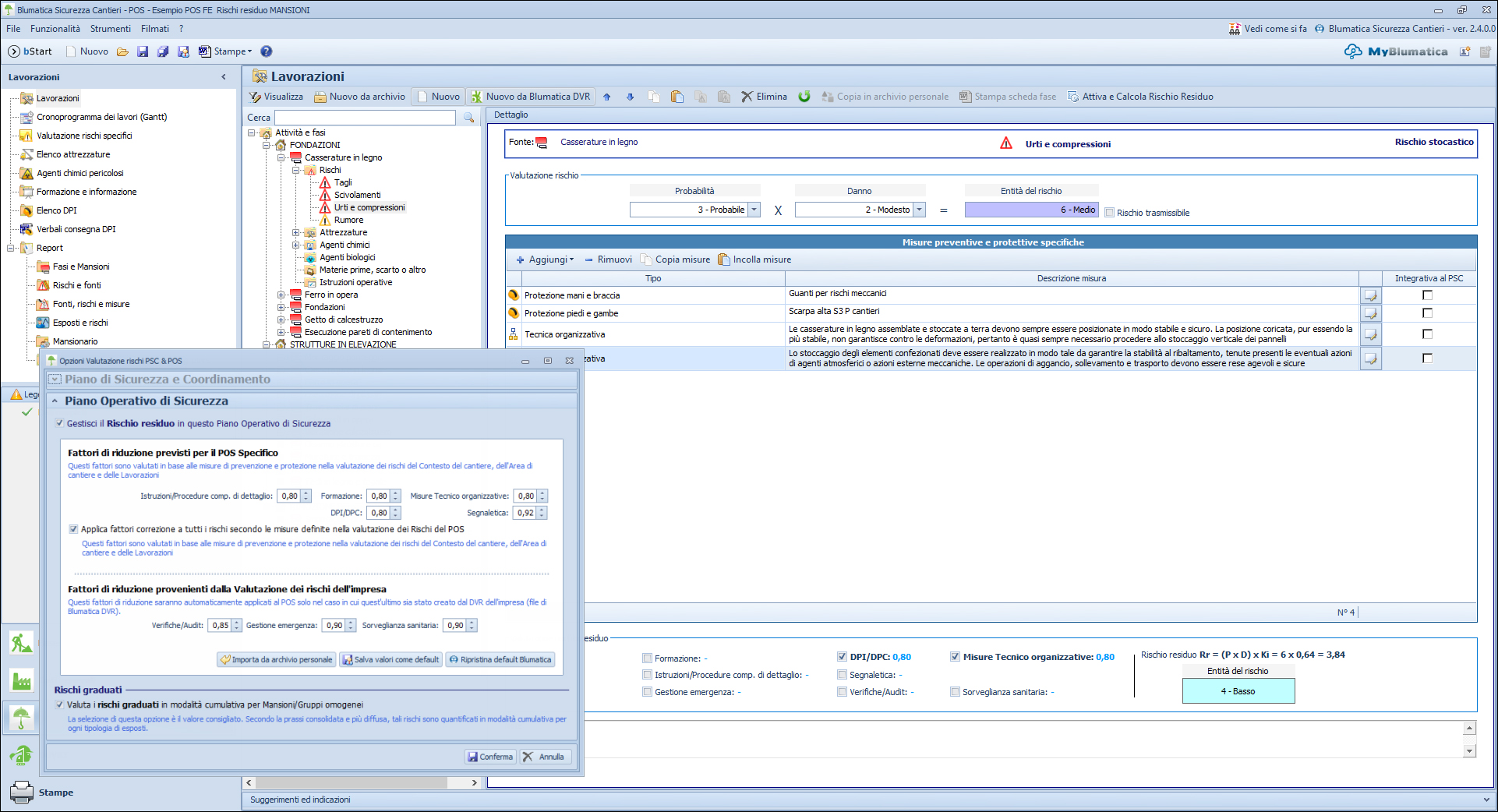Viewport: 1498px width, 812px height.
Task: Click the Elimina delete icon
Action: point(747,97)
